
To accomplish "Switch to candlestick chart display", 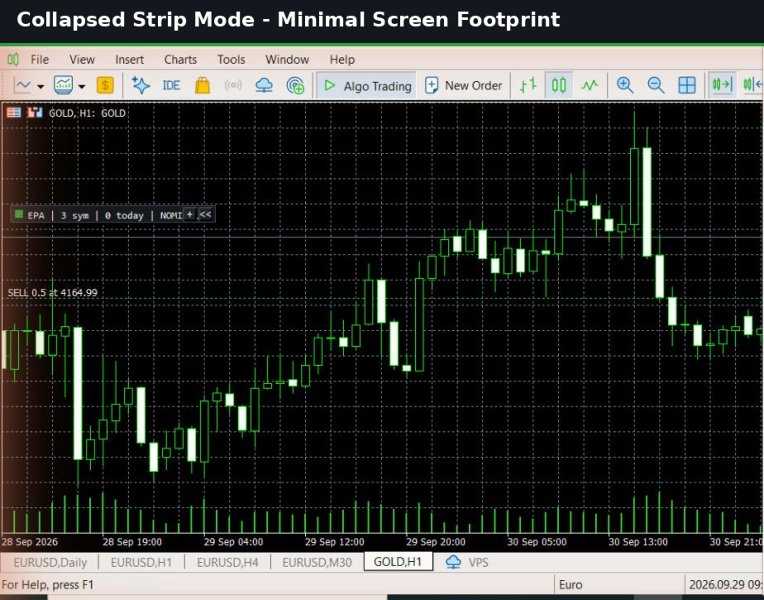I will 559,85.
